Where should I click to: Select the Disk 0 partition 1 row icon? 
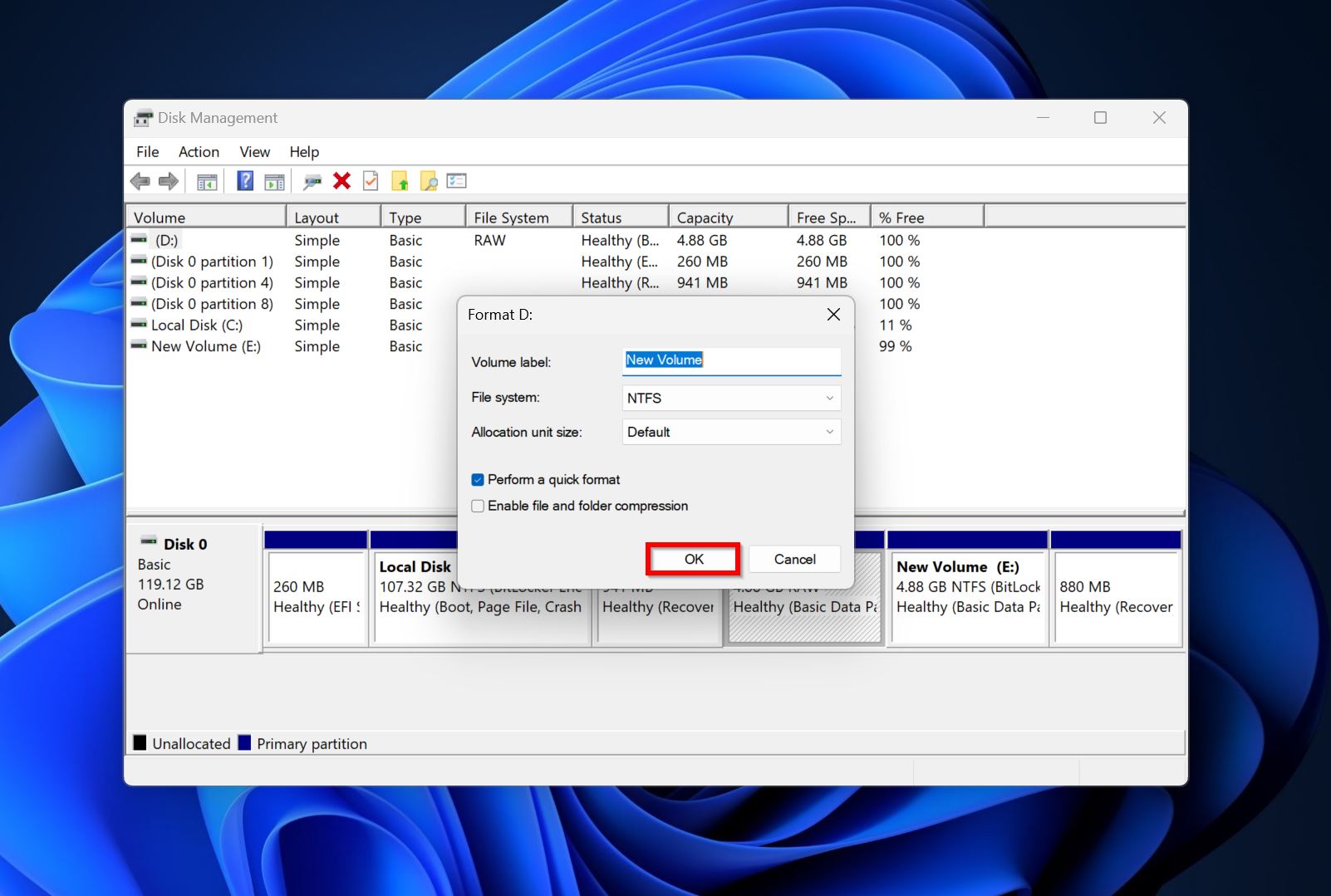[x=139, y=261]
